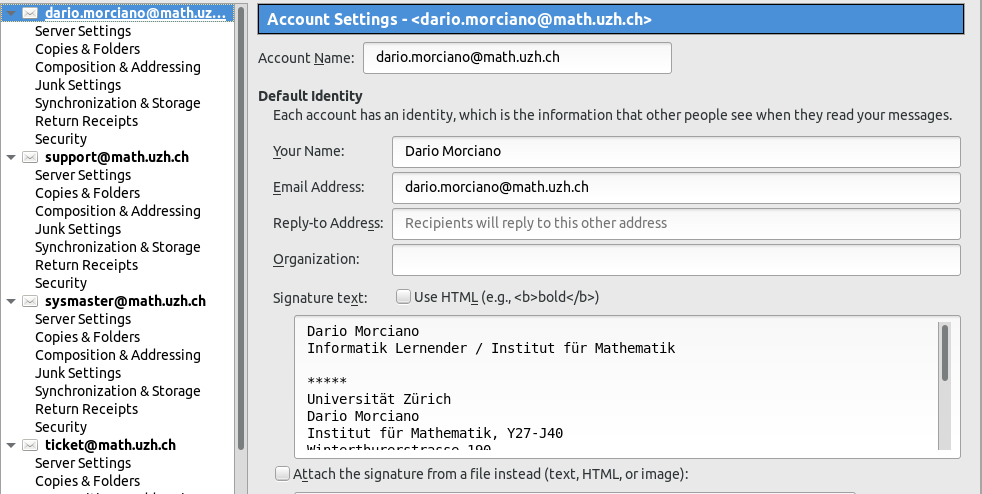
Task: Open Server Settings under dario.morciano account
Action: pos(83,31)
